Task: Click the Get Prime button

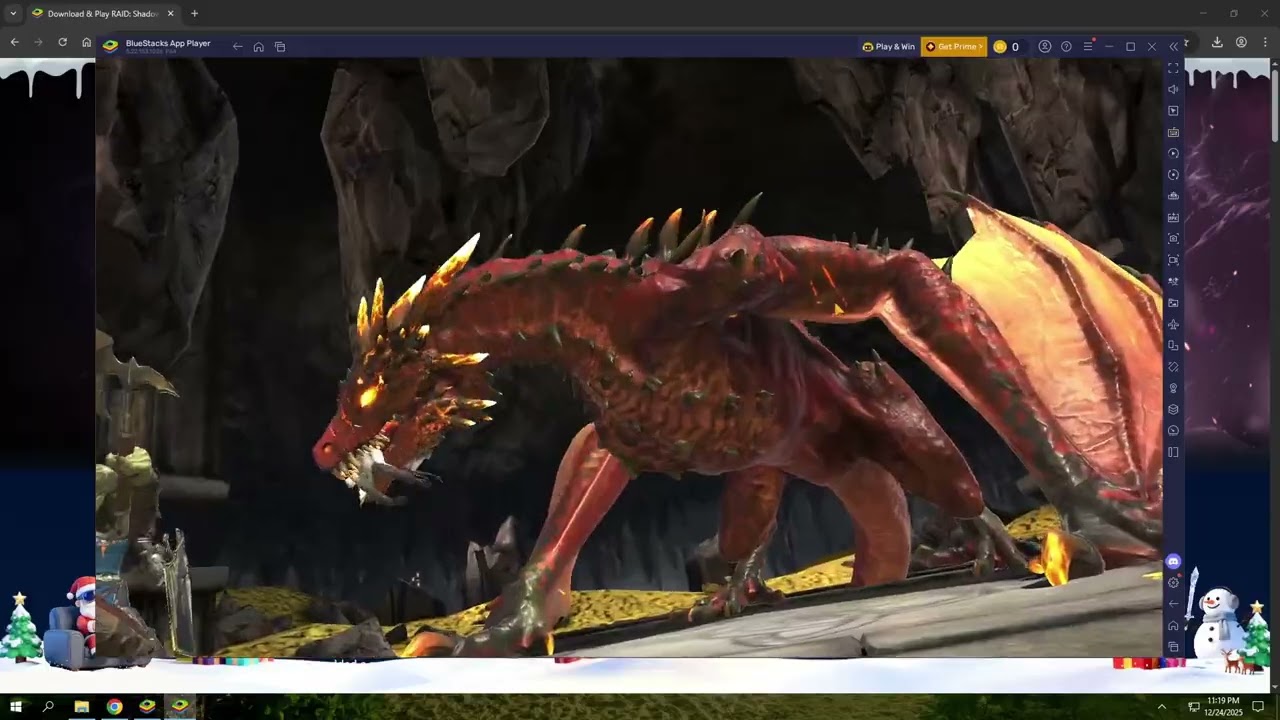Action: click(x=954, y=47)
